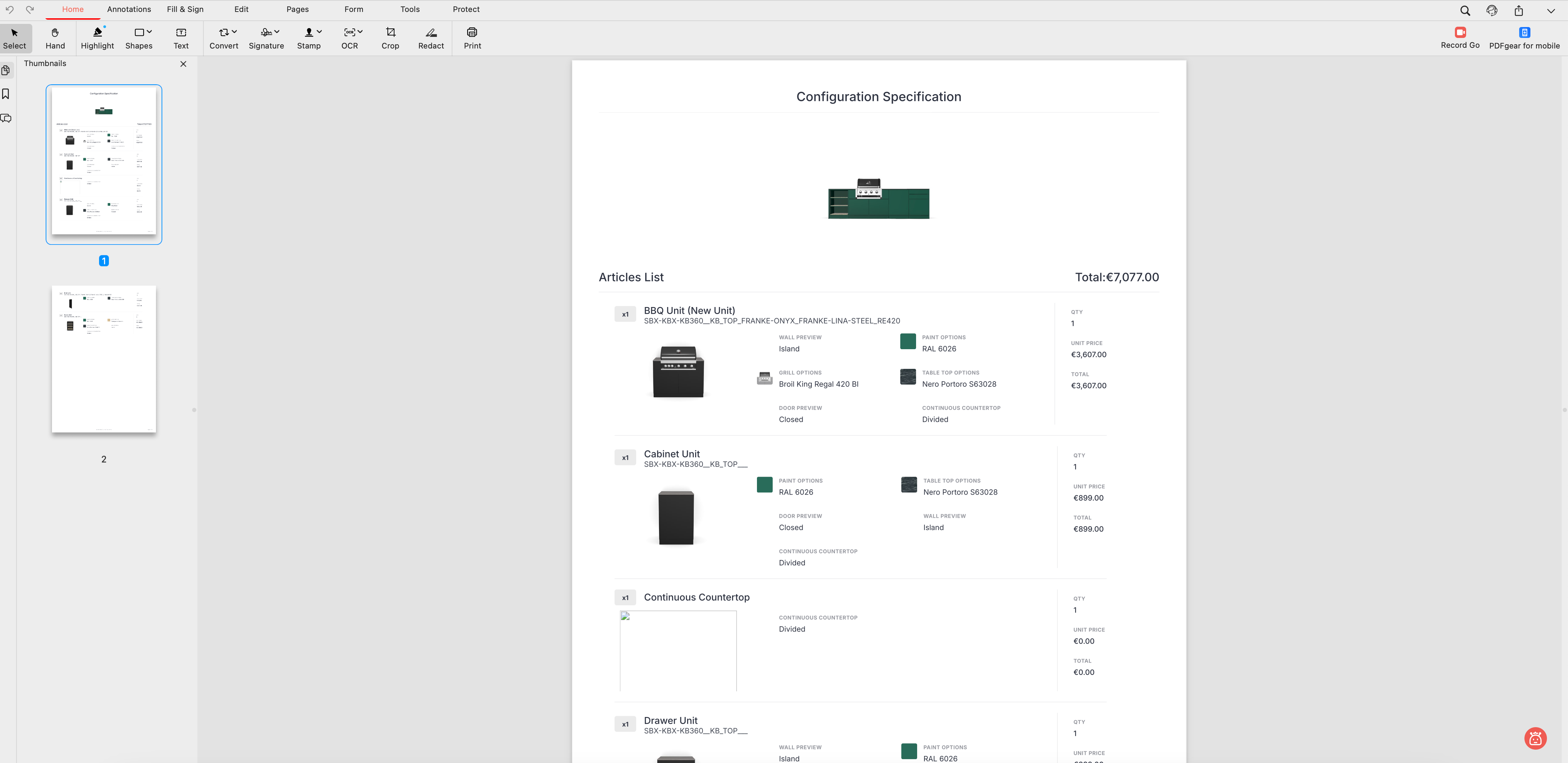This screenshot has width=1568, height=763.
Task: Expand the Stamp options dropdown
Action: [320, 32]
